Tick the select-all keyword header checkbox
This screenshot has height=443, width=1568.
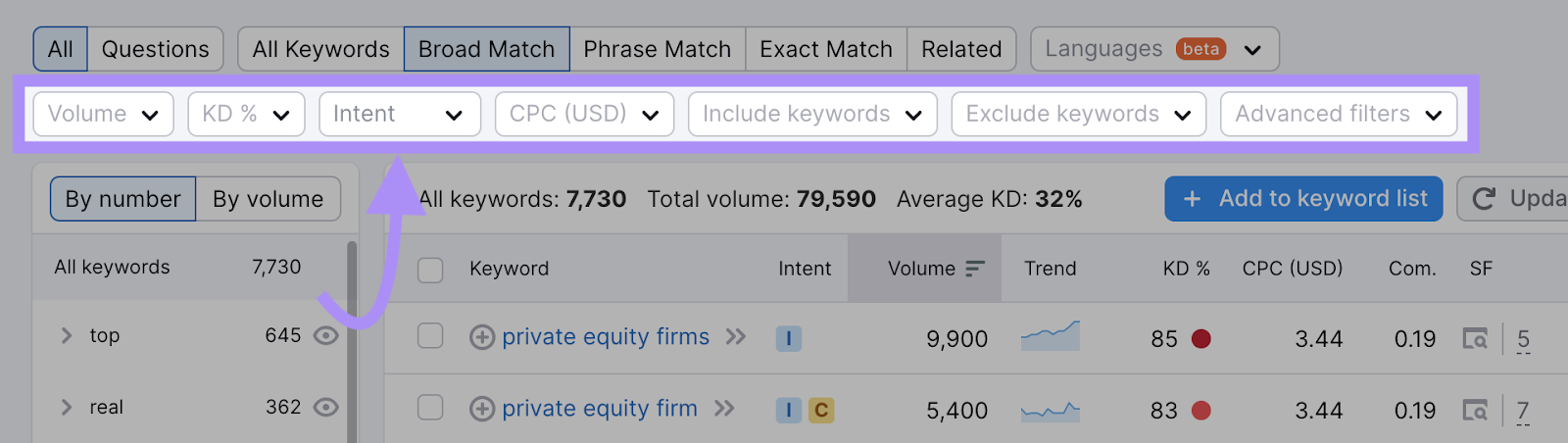click(x=430, y=270)
